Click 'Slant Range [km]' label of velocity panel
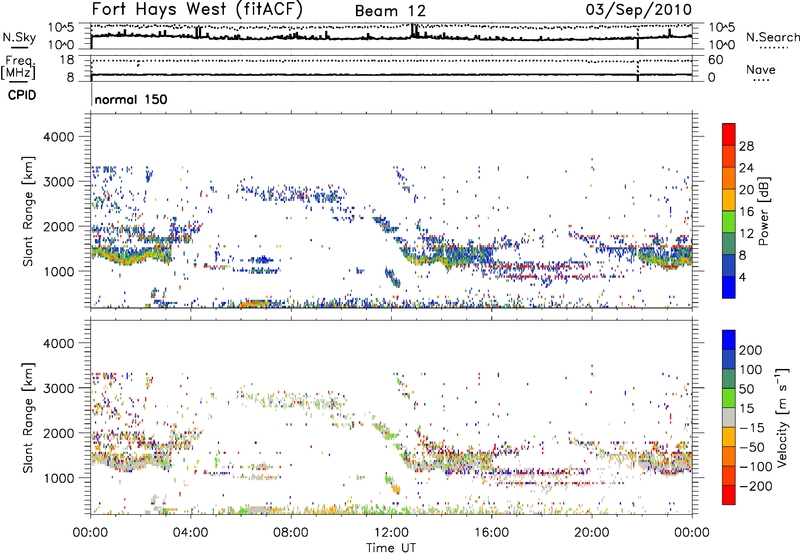This screenshot has width=800, height=554. pyautogui.click(x=28, y=418)
